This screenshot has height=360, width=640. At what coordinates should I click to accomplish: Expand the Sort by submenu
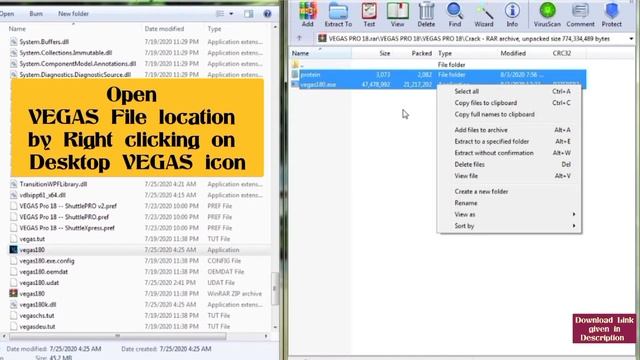pyautogui.click(x=509, y=225)
